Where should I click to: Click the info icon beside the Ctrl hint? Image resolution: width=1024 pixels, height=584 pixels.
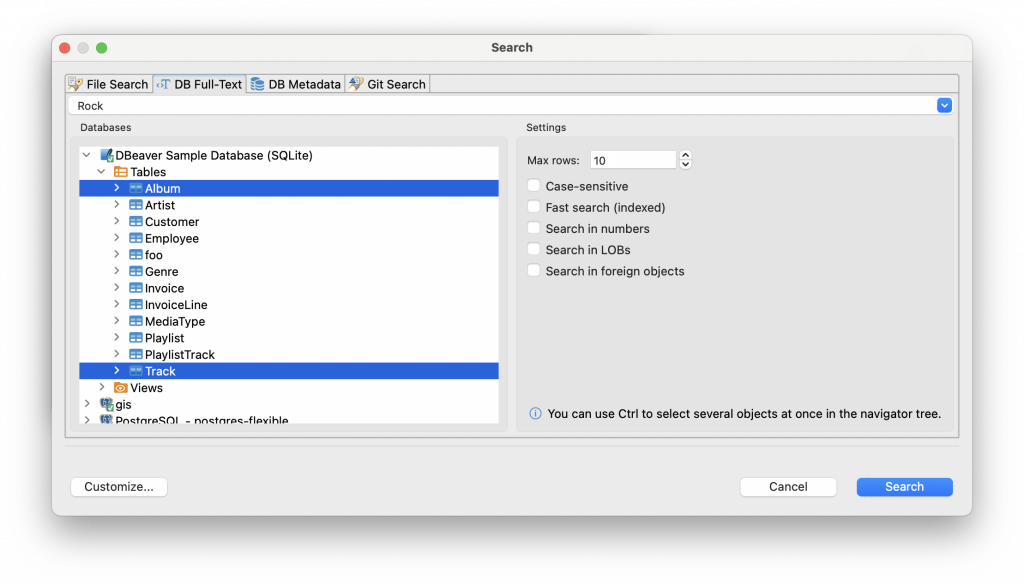click(x=536, y=414)
